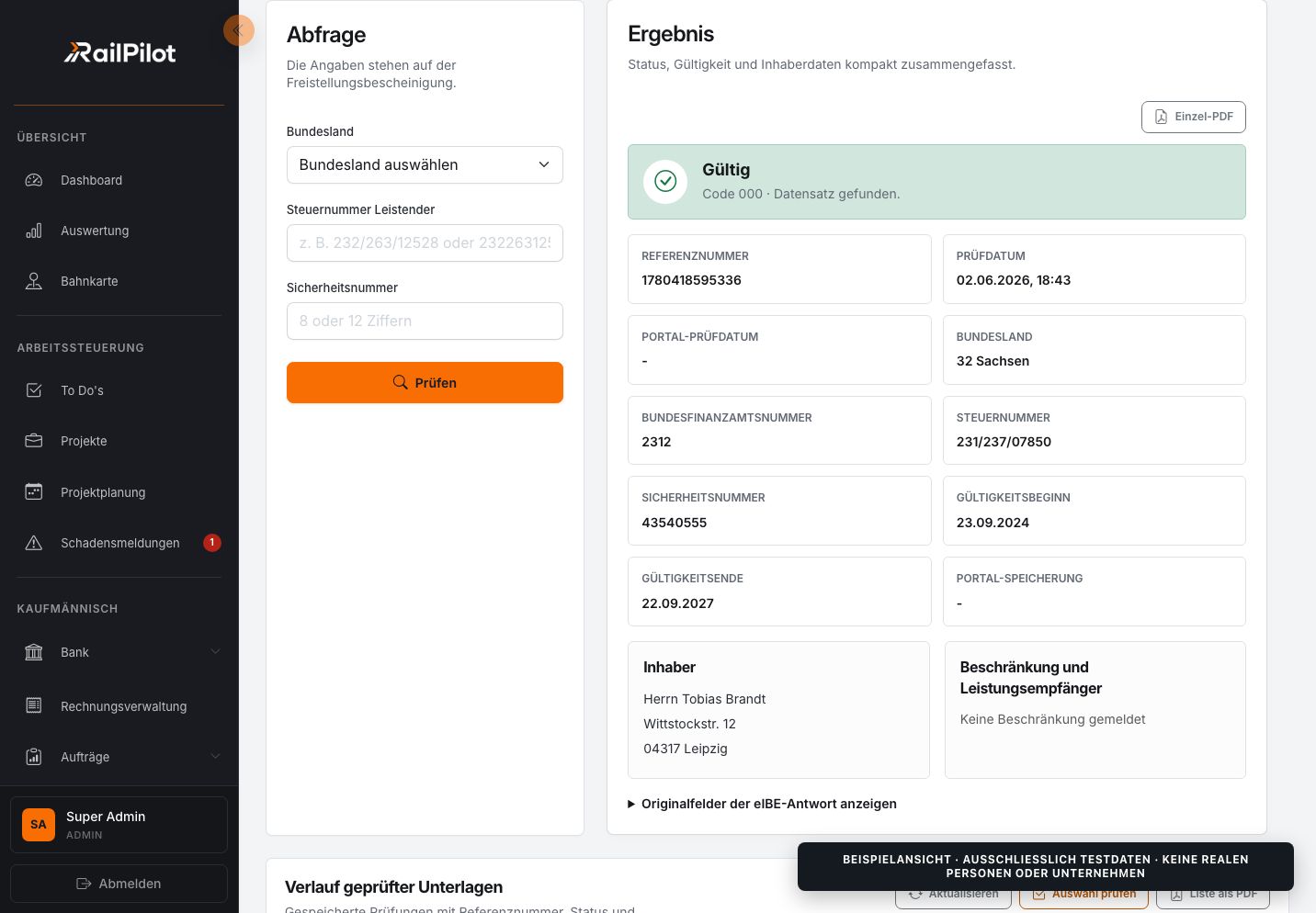Click the Schadensmeldungen warning triangle icon
The height and width of the screenshot is (913, 1316).
coord(34,543)
